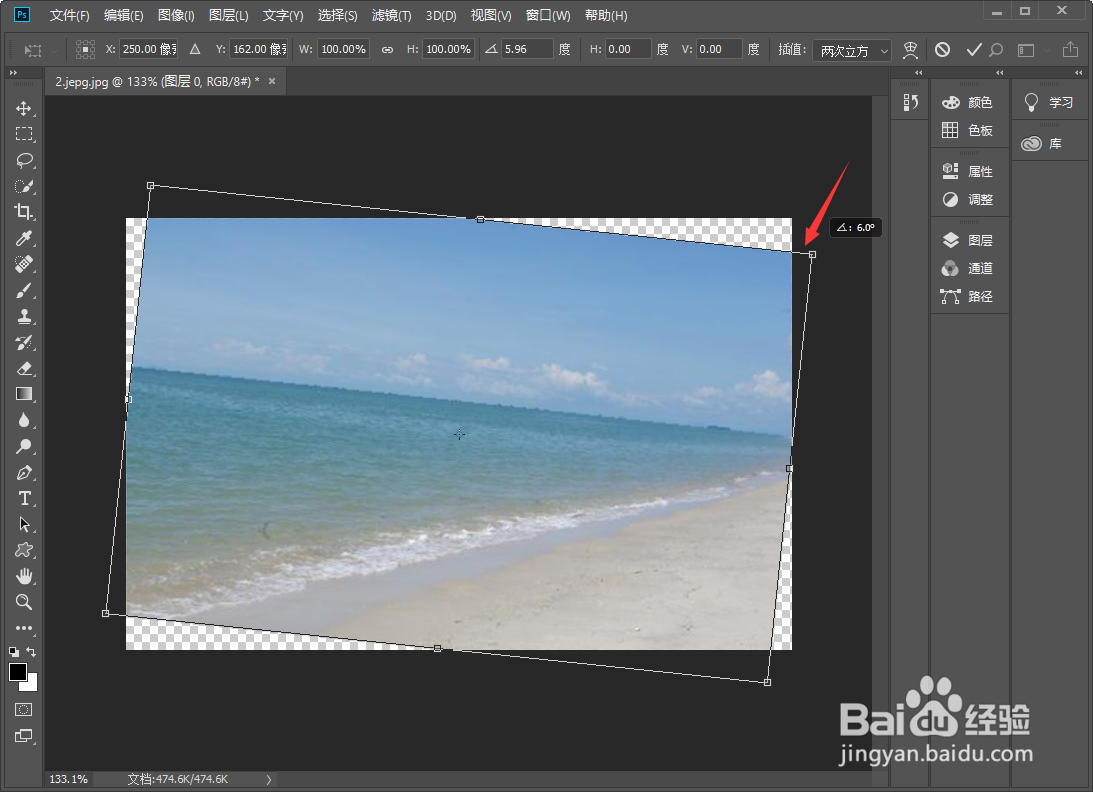Select the Spot Healing Brush tool
Screen dimensions: 1093x792
pos(24,264)
